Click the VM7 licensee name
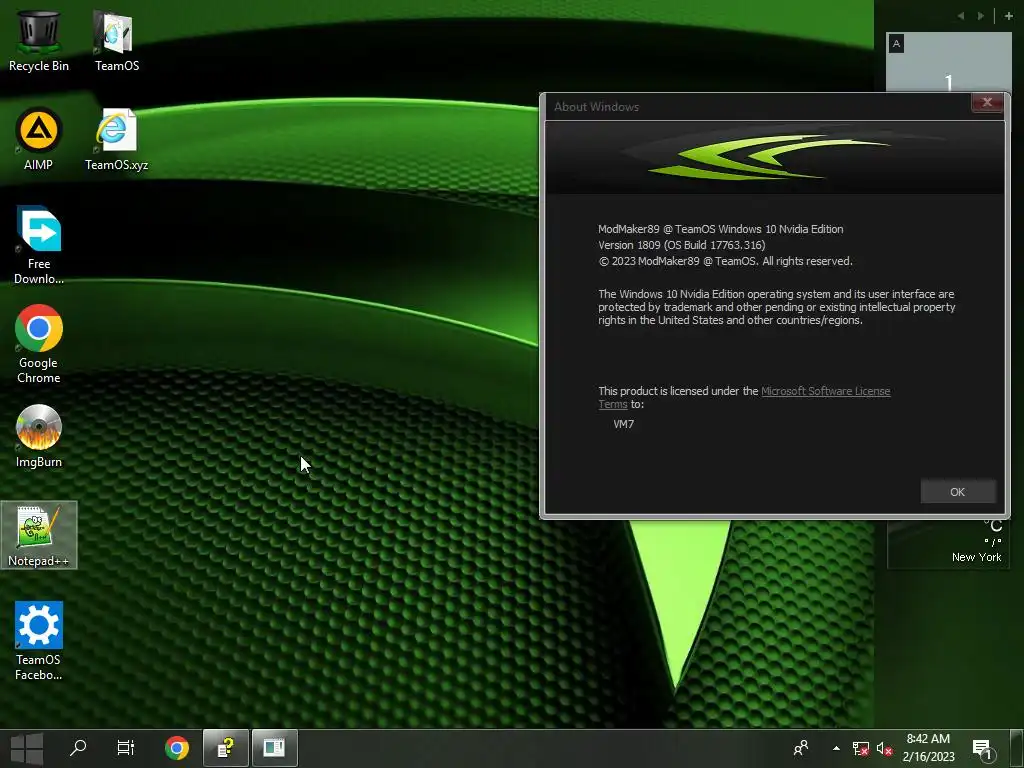Screen dimensions: 1024x768 [624, 424]
